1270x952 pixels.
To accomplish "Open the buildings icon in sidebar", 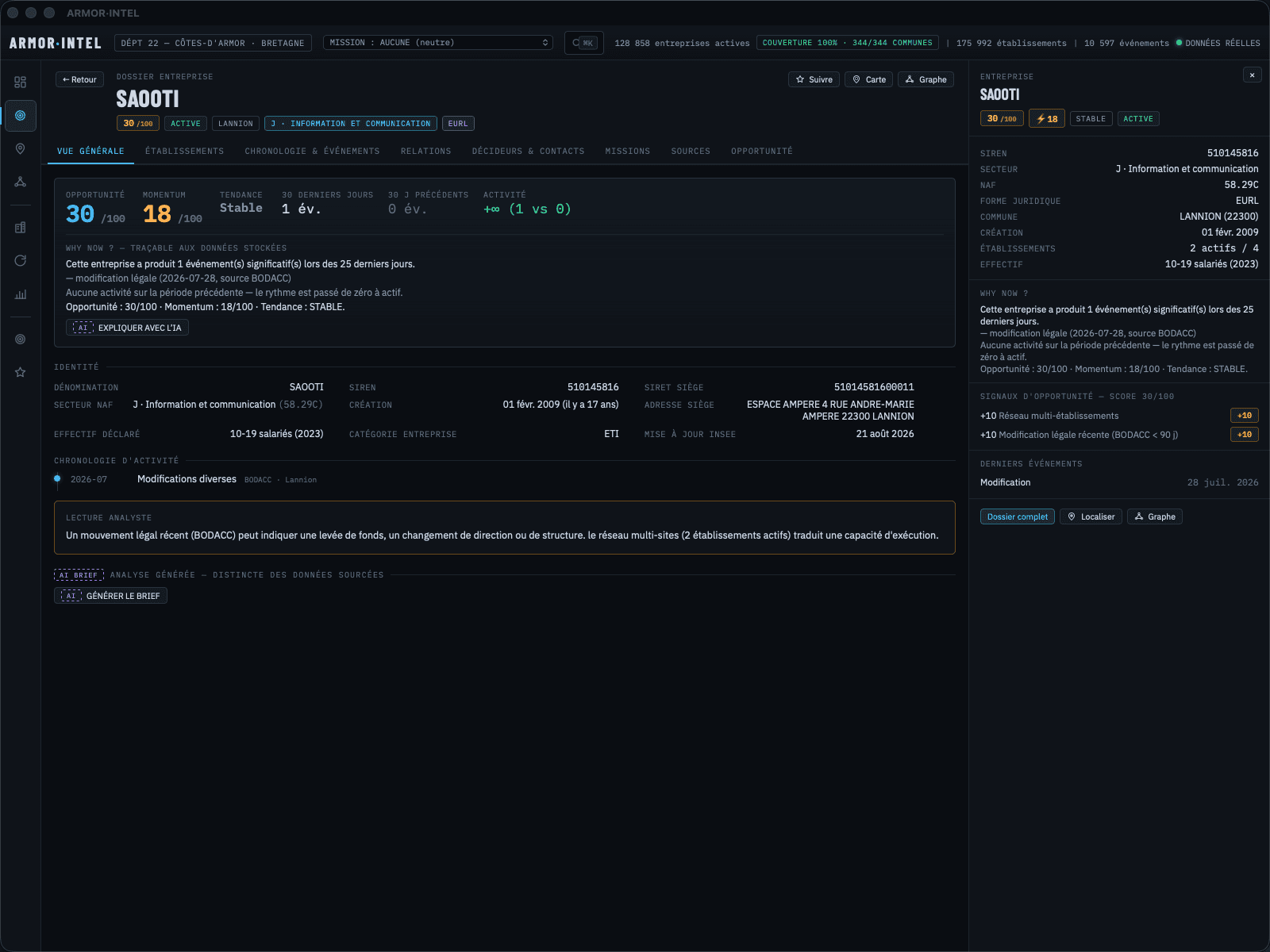I will pos(21,228).
